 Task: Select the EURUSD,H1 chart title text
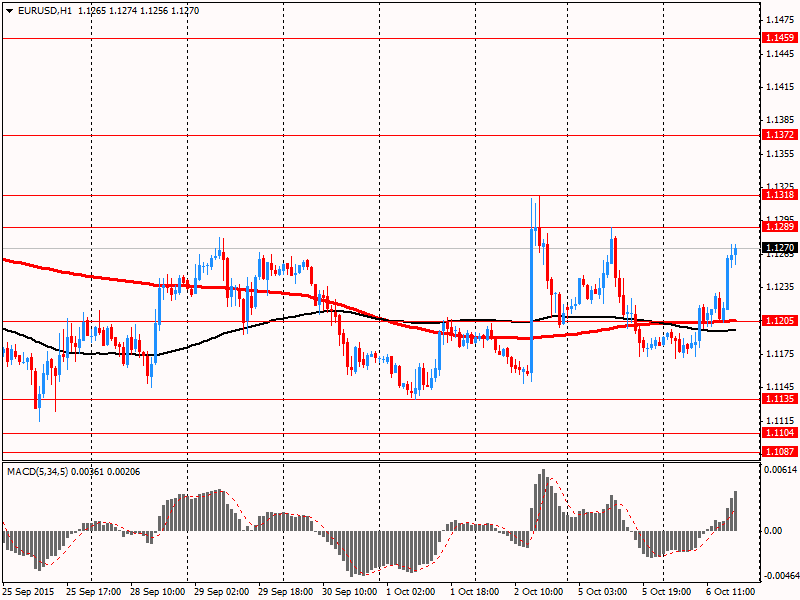click(44, 11)
